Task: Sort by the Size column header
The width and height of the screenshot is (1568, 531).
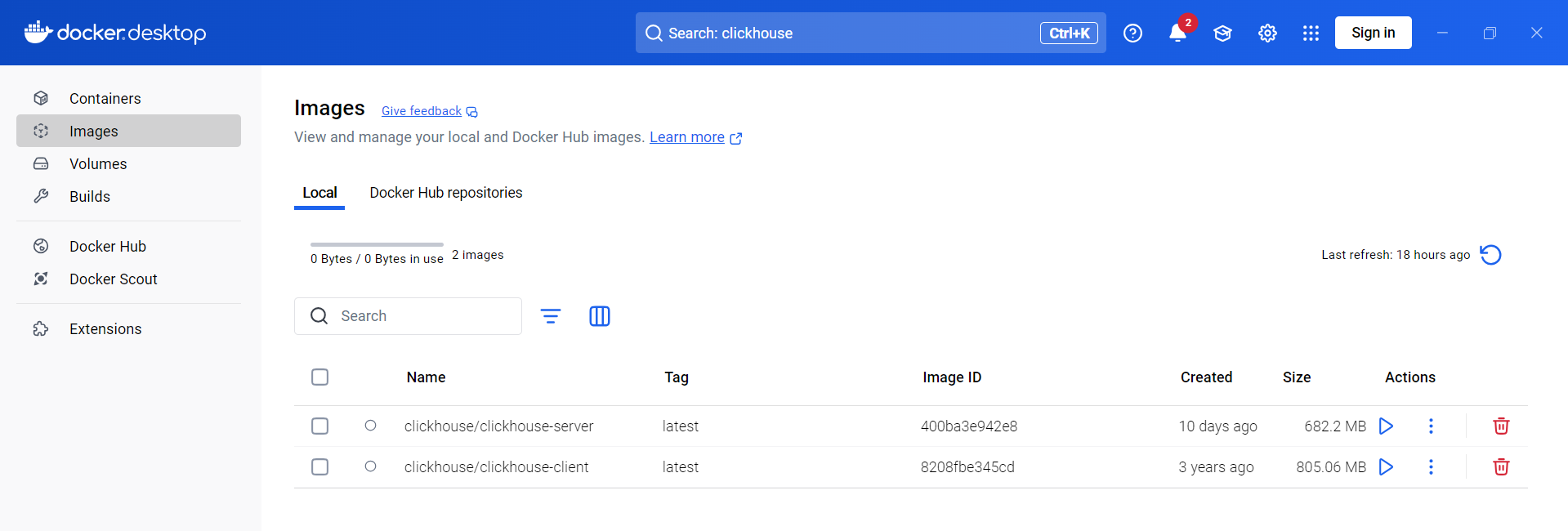Action: [1297, 377]
